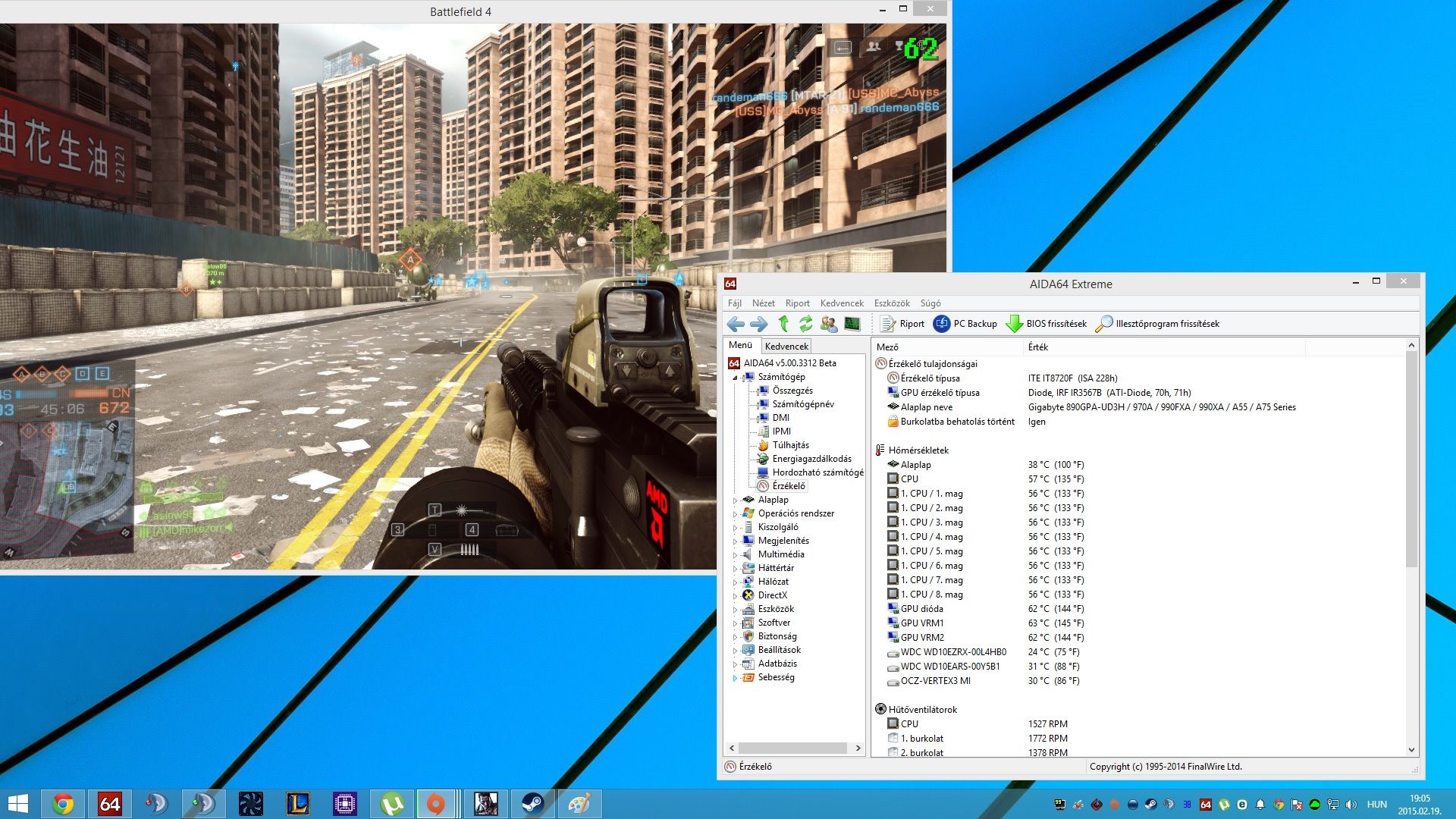Expand the Kiszolgáló tree node
The width and height of the screenshot is (1456, 819).
click(735, 528)
